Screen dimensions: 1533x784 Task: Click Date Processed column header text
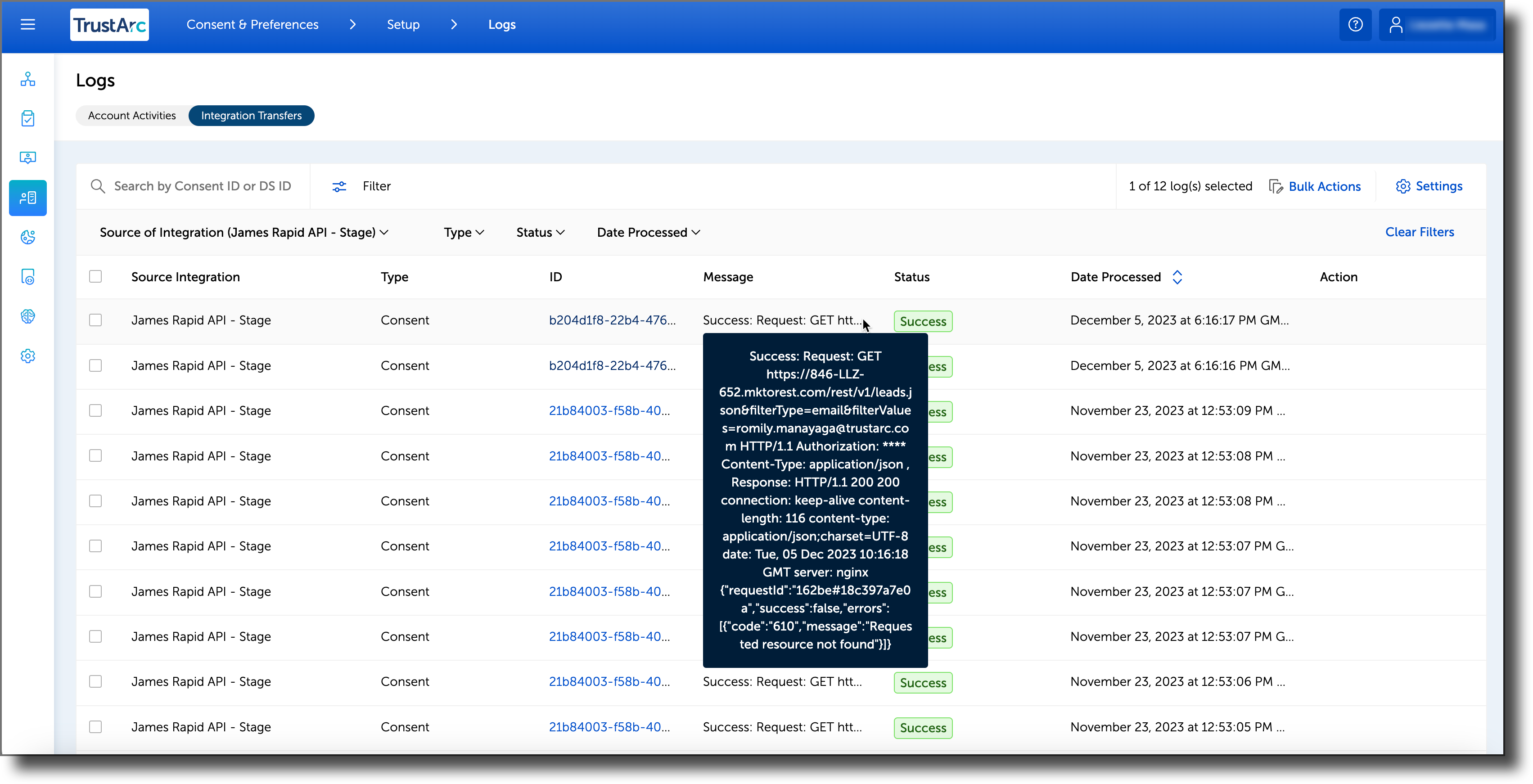pos(1116,277)
